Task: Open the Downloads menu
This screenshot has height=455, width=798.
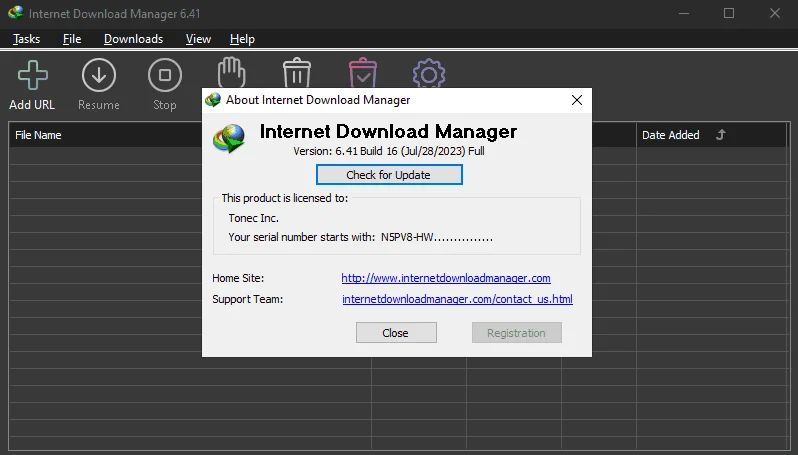Action: (133, 39)
